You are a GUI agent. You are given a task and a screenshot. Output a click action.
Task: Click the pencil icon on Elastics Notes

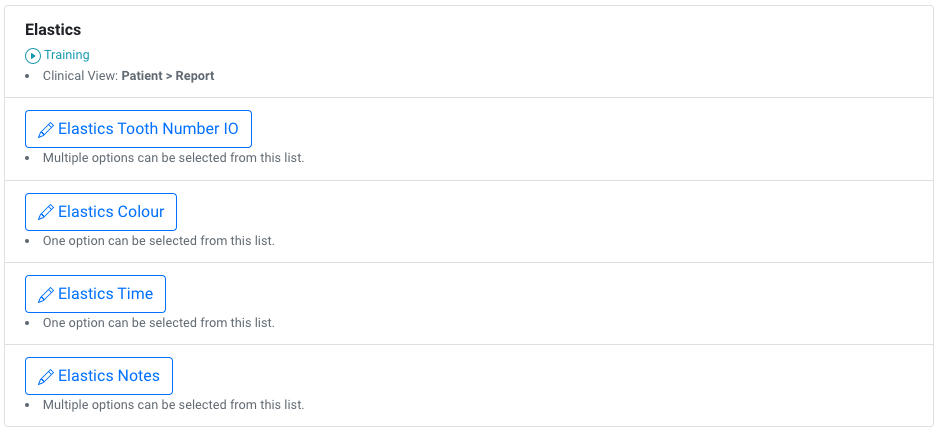click(46, 377)
